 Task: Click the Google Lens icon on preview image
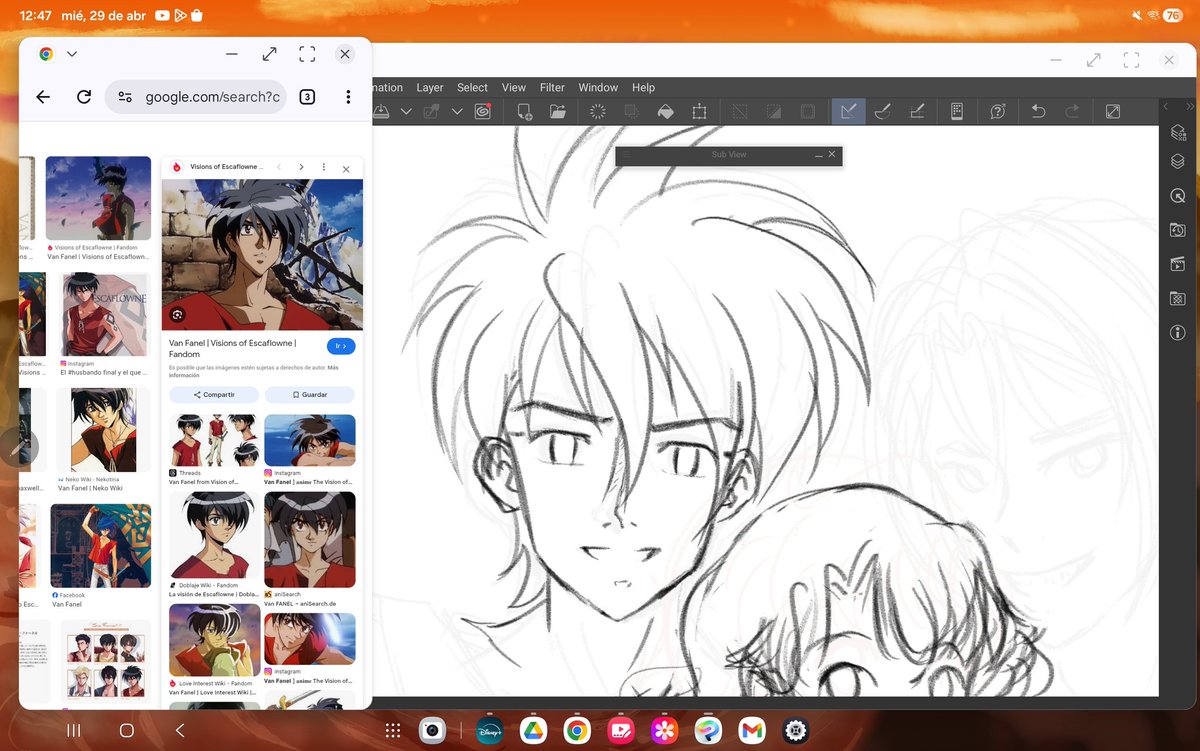pos(177,314)
